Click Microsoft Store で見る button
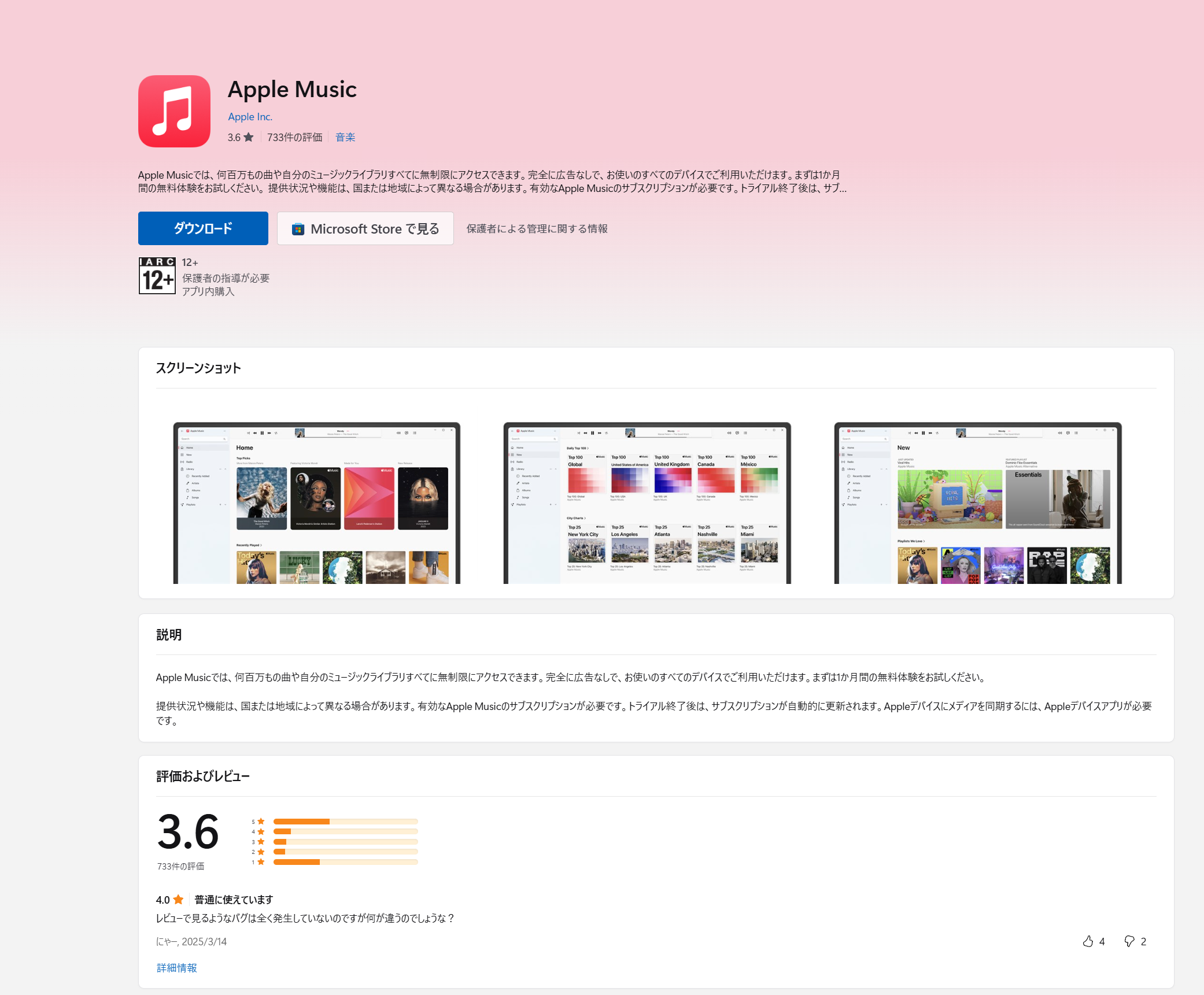Screen dimensions: 1204x995 [365, 228]
